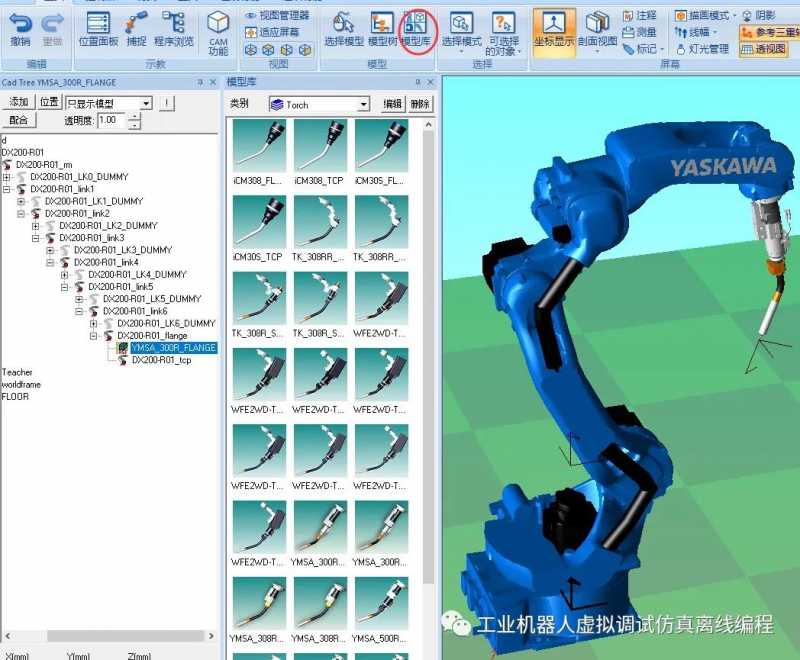Screen dimensions: 800x660
Task: Open the 只显示模型 display filter dropdown
Action: 146,104
